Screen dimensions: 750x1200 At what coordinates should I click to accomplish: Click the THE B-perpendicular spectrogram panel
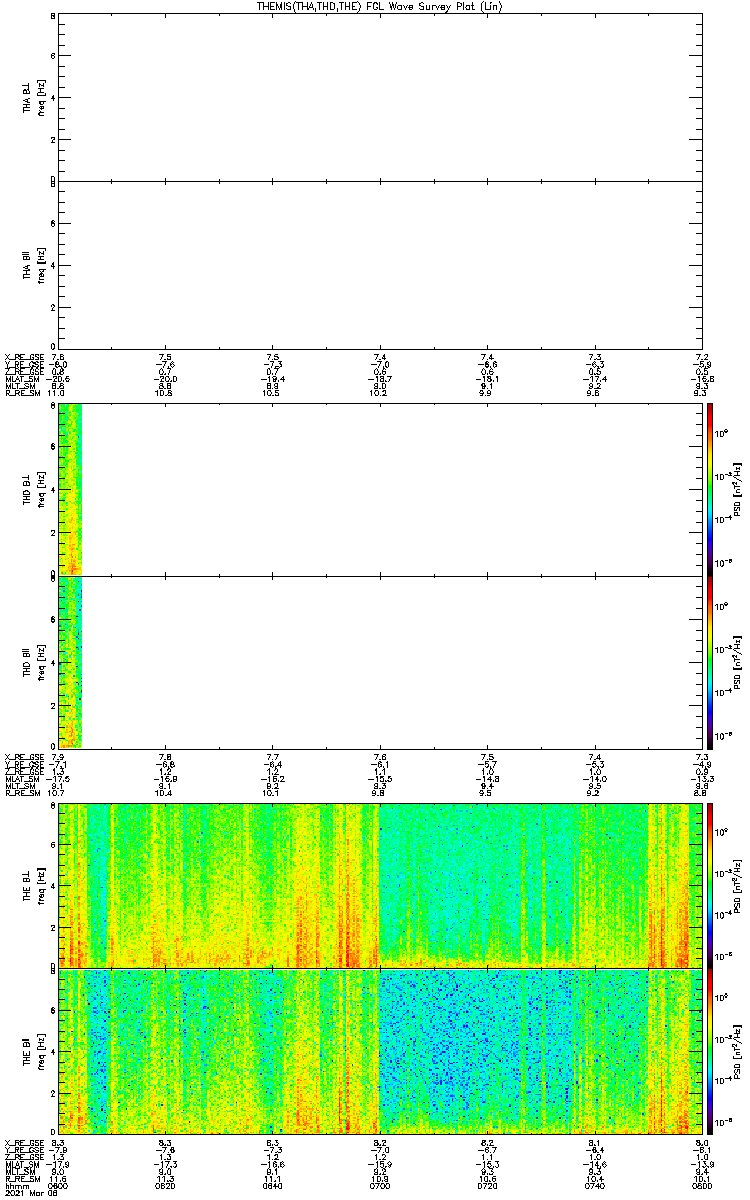(380, 884)
